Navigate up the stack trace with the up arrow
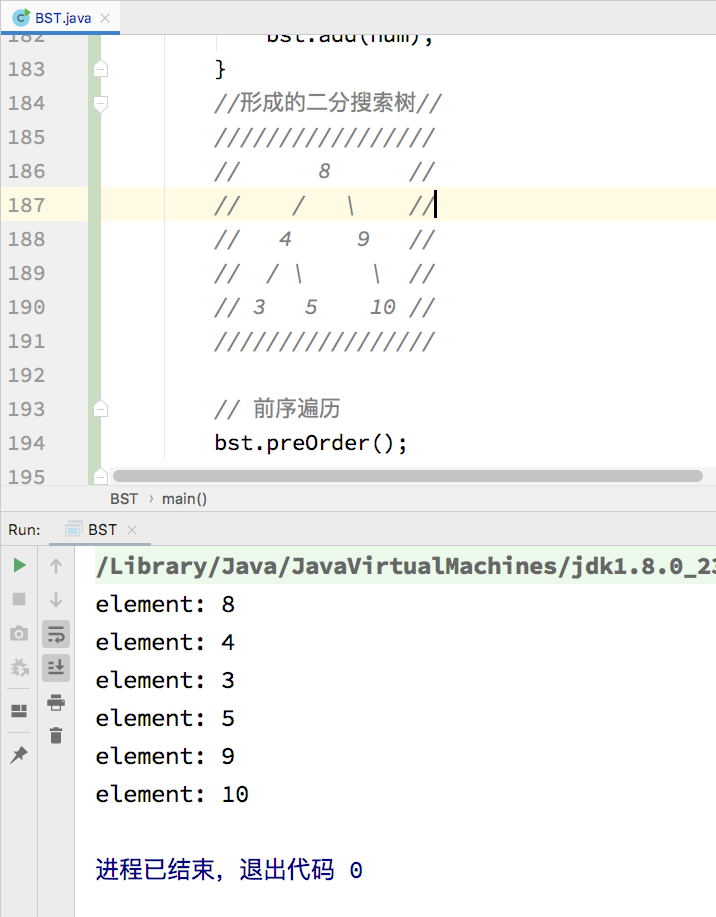 coord(56,566)
